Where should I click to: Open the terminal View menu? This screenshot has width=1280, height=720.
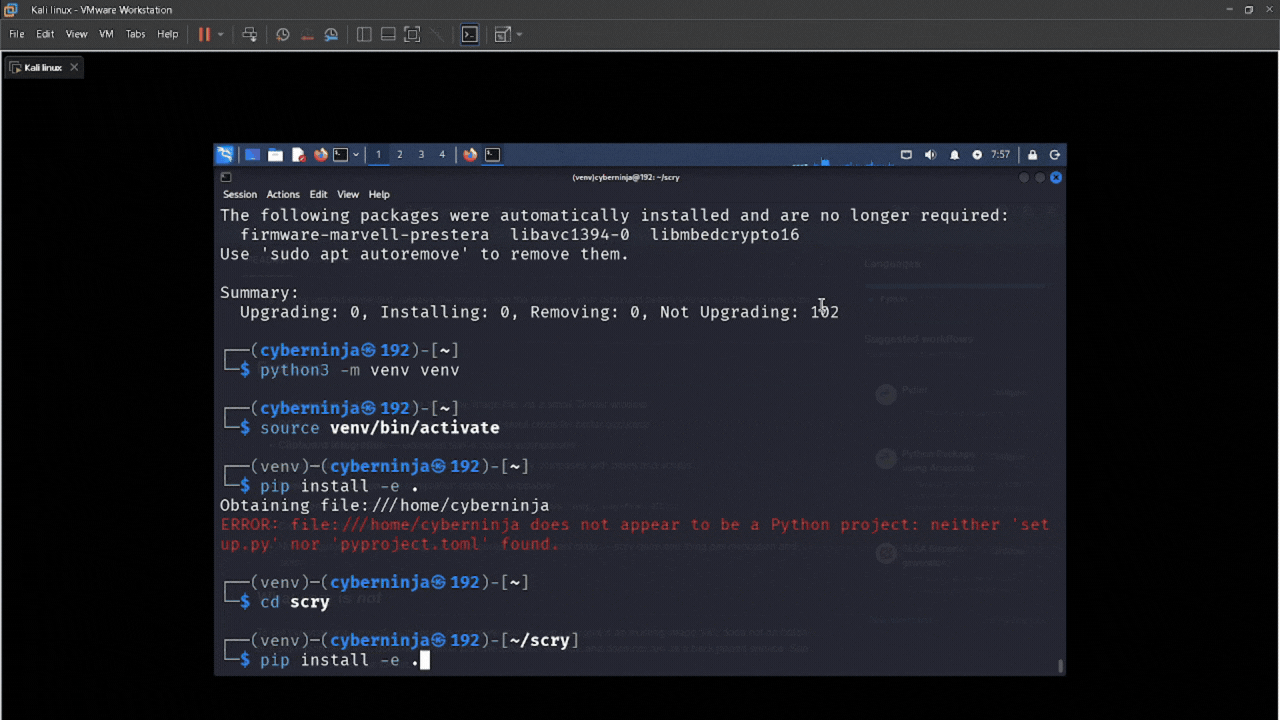[348, 194]
